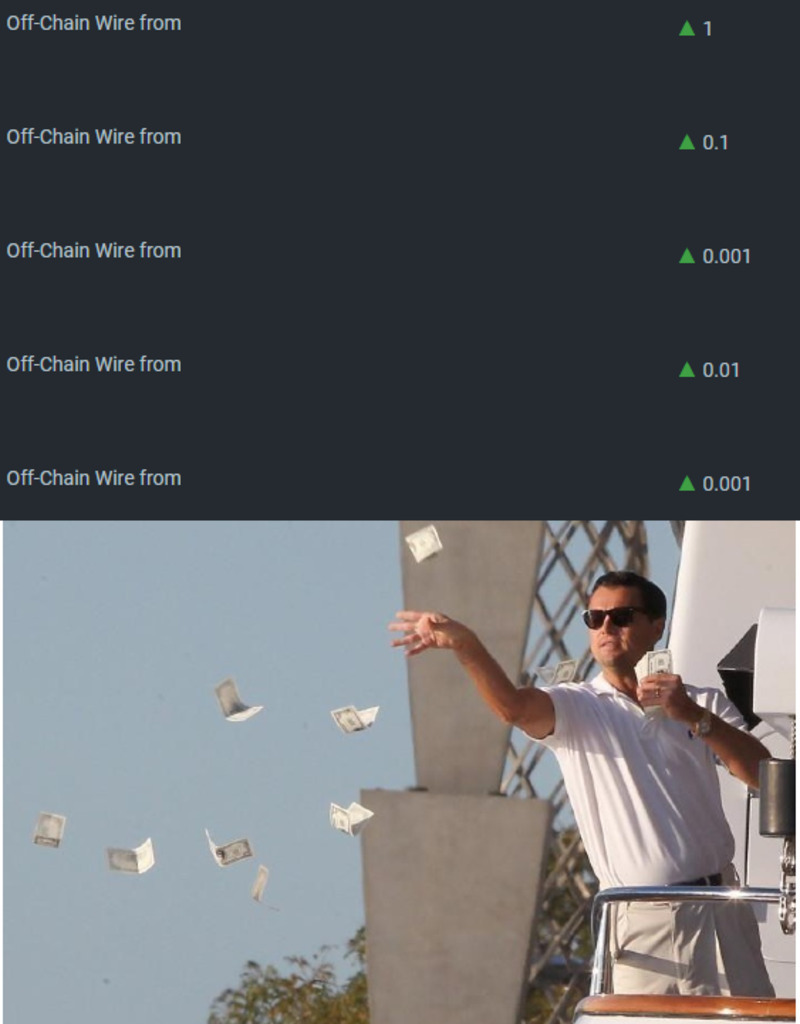This screenshot has width=800, height=1024.
Task: Select the Off-Chain Wire label in the upper 0.001 row
Action: click(94, 250)
